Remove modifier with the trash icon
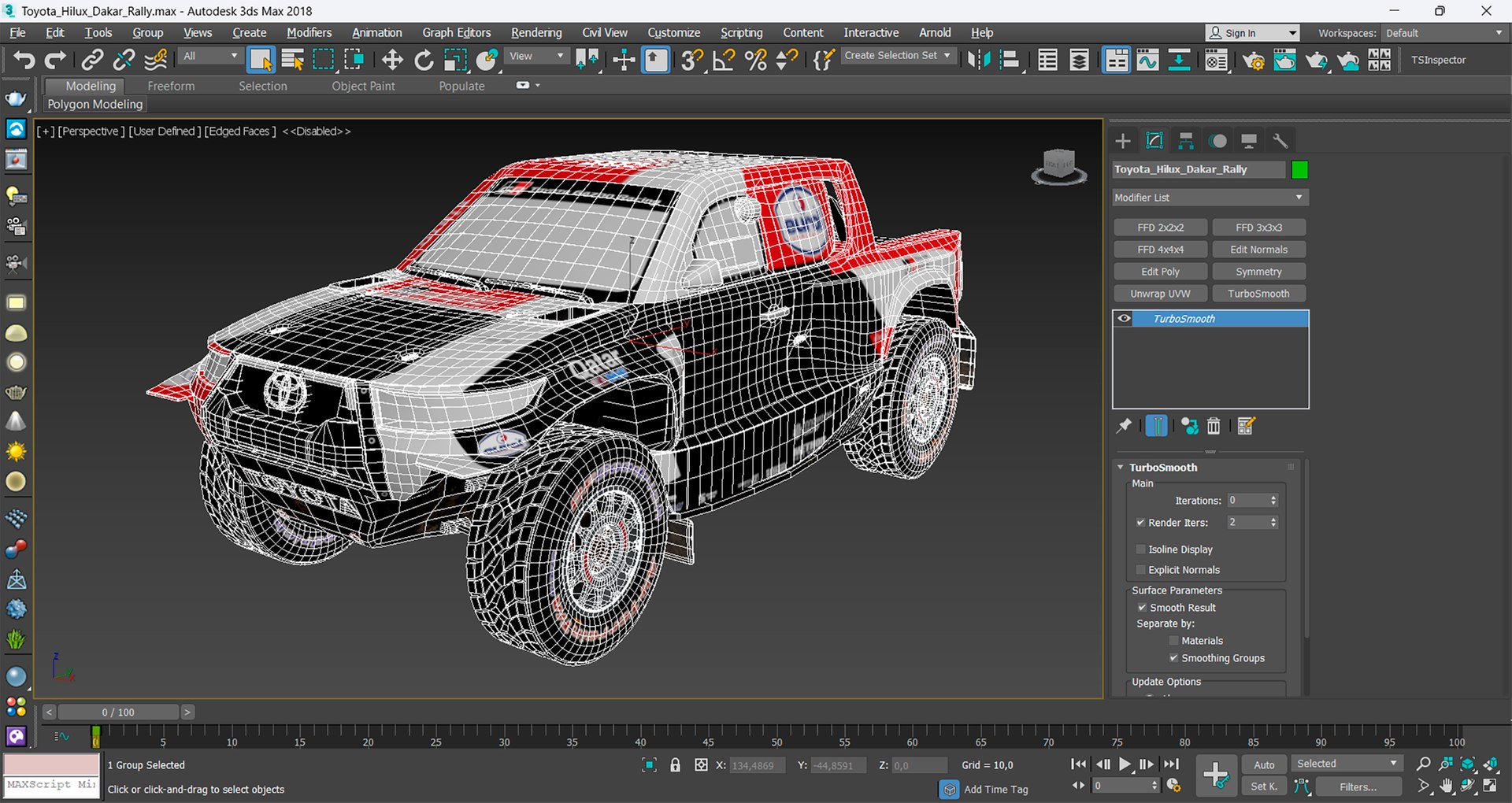The width and height of the screenshot is (1512, 803). pyautogui.click(x=1214, y=426)
